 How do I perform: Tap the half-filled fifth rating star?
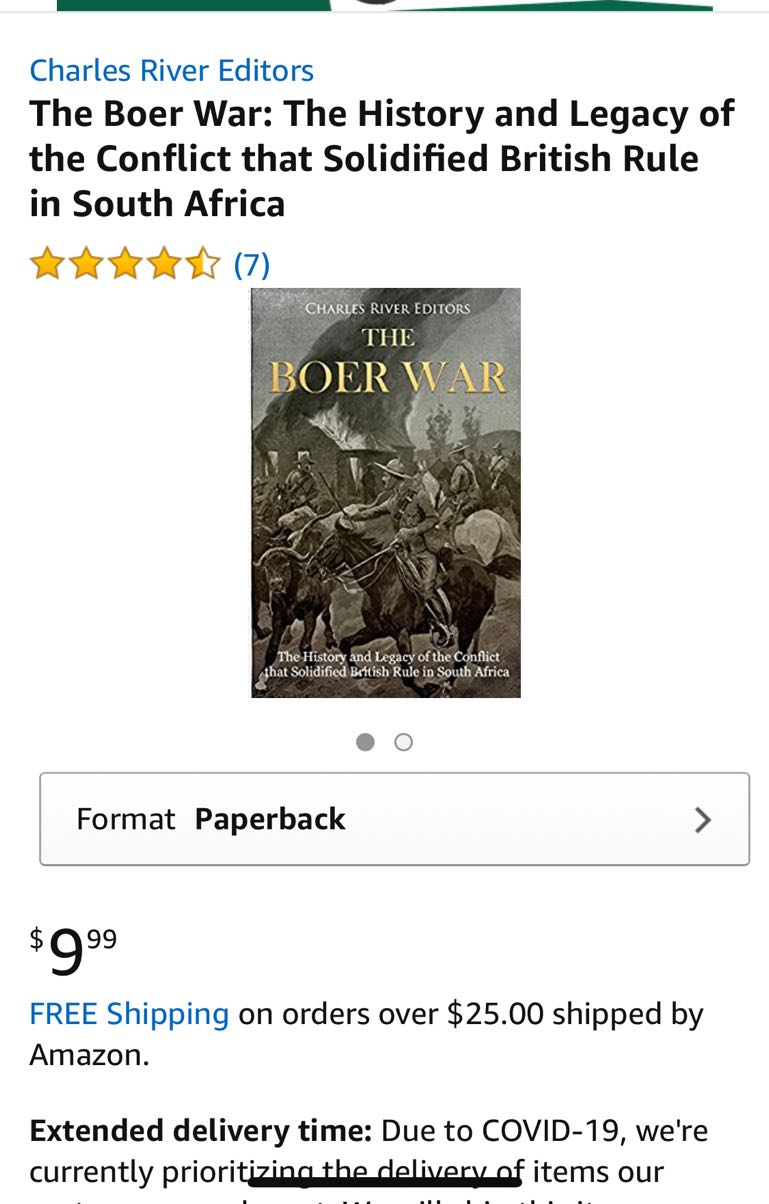pyautogui.click(x=201, y=265)
